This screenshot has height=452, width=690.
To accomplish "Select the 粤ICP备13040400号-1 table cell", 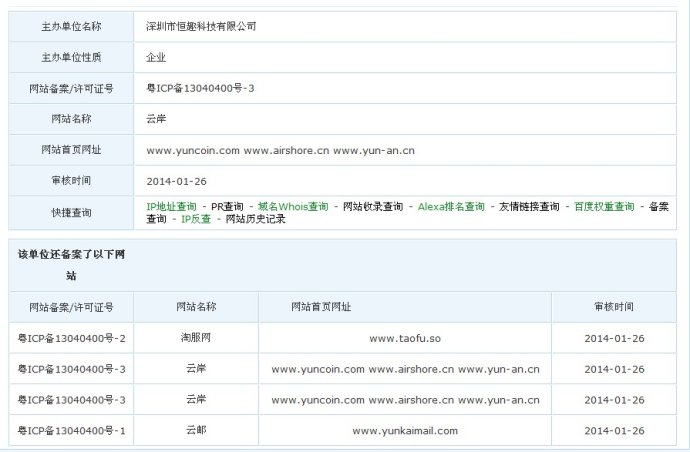I will coord(71,430).
